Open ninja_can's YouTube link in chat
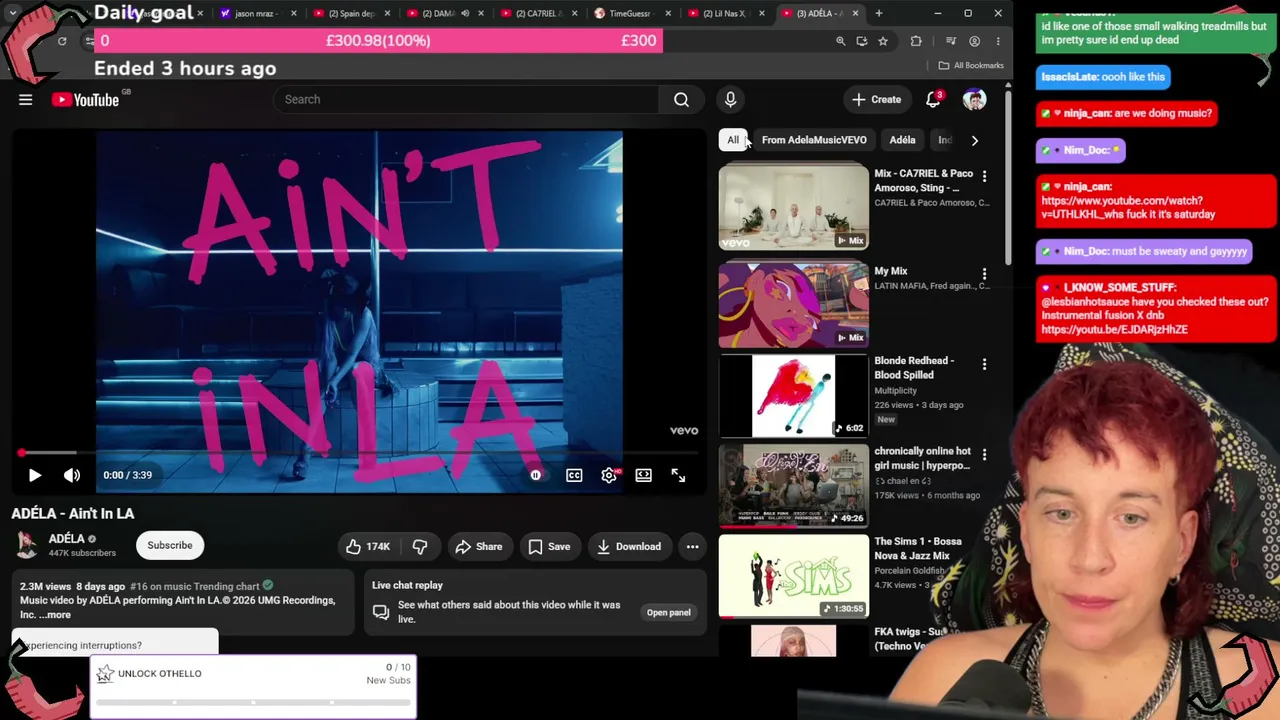This screenshot has height=720, width=1280. (x=1120, y=207)
